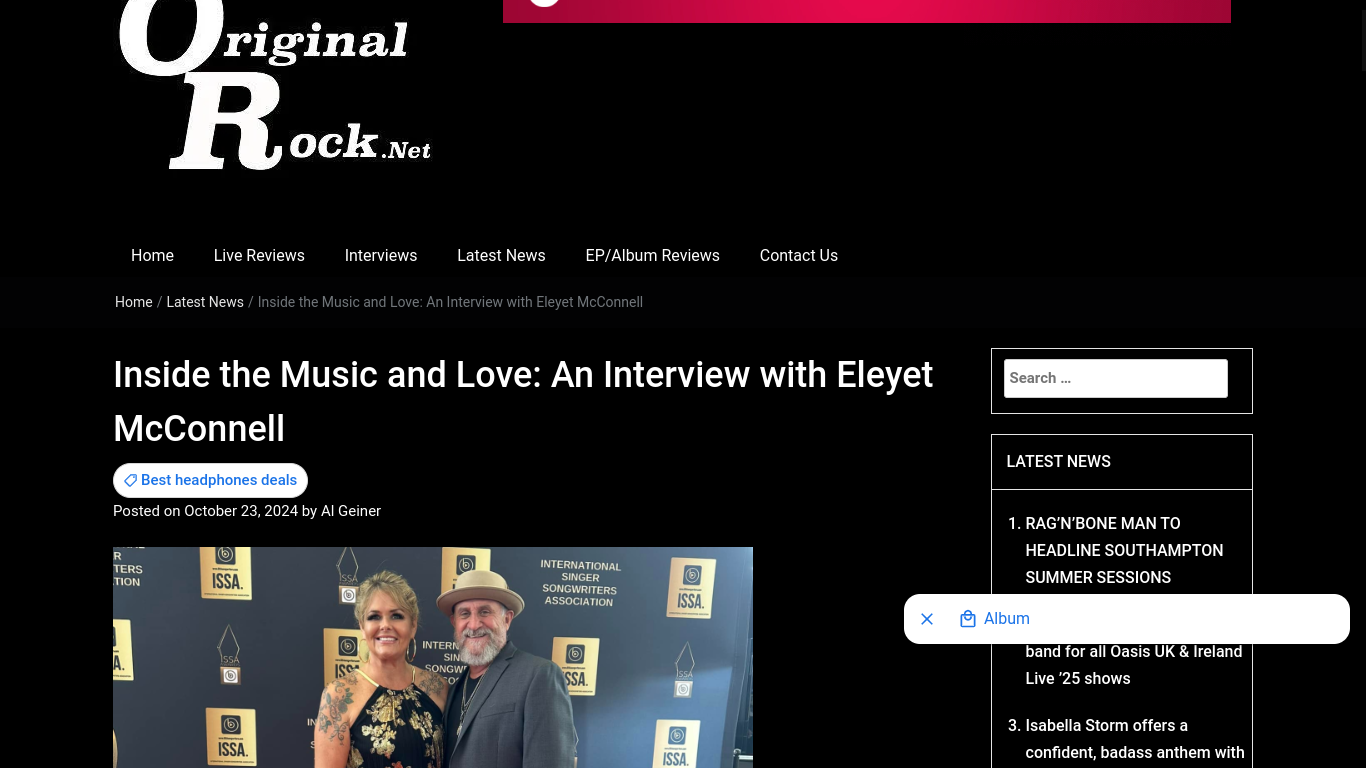View author Al Geiner's posts

351,511
